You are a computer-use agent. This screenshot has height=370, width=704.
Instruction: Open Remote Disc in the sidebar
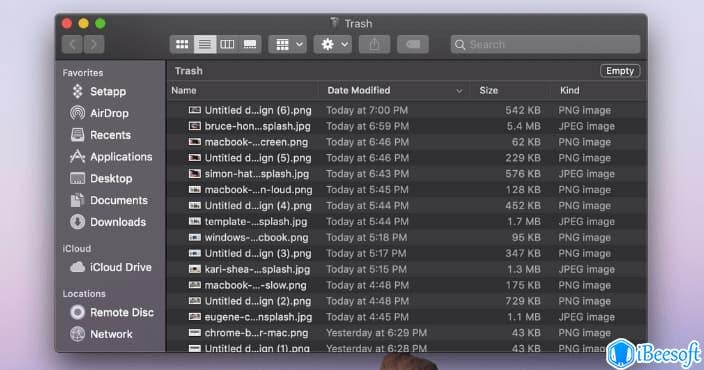(x=112, y=313)
